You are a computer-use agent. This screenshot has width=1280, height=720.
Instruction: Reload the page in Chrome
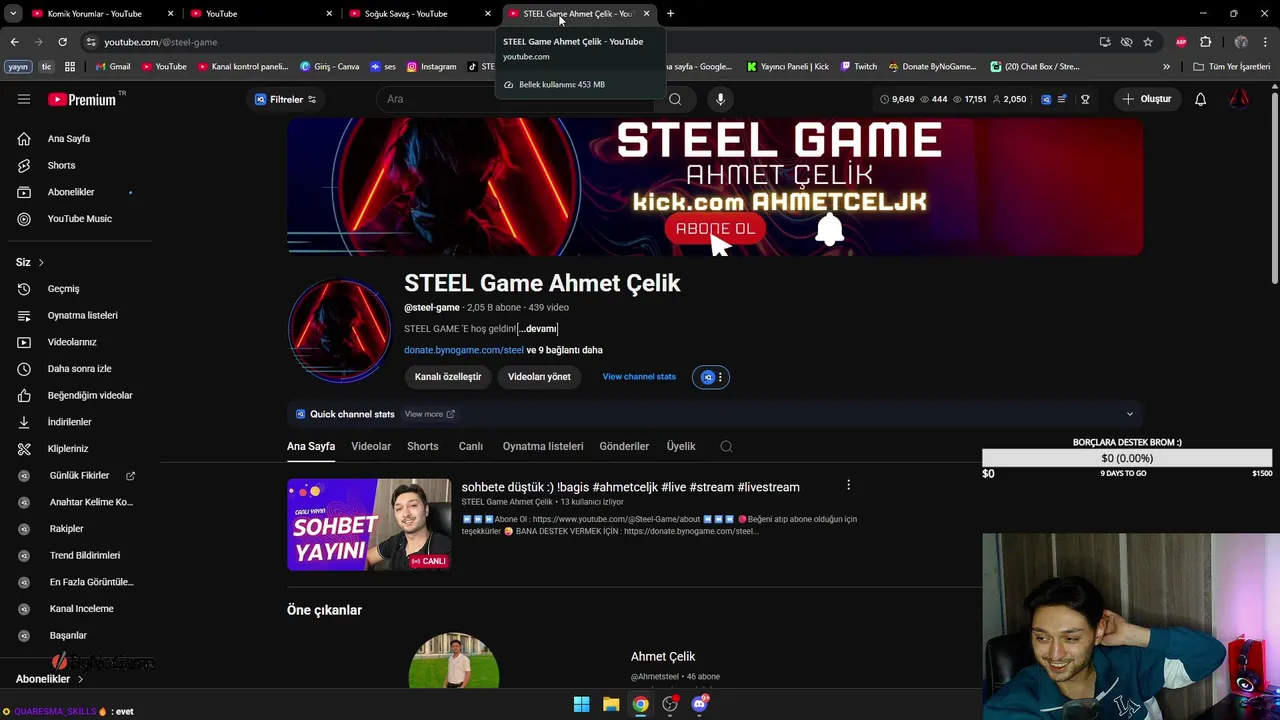point(62,42)
